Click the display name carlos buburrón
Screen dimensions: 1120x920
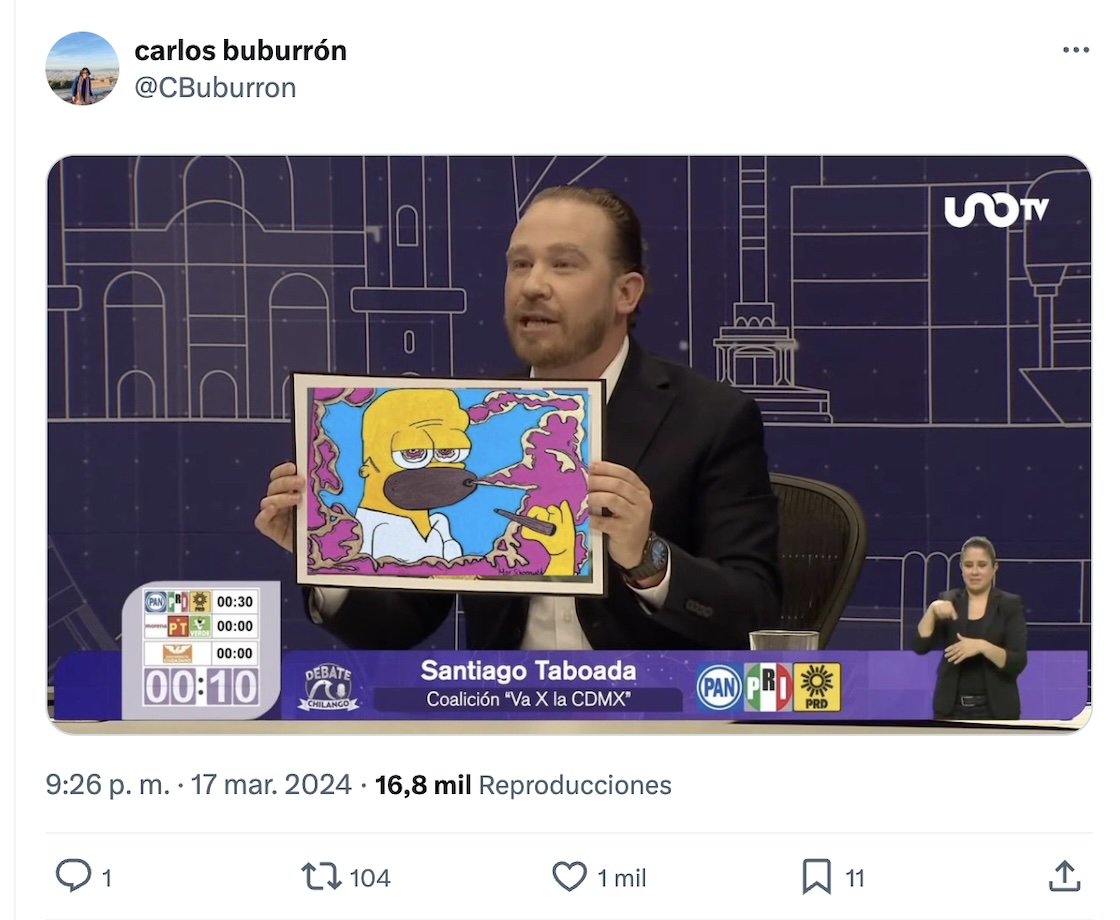pyautogui.click(x=240, y=51)
